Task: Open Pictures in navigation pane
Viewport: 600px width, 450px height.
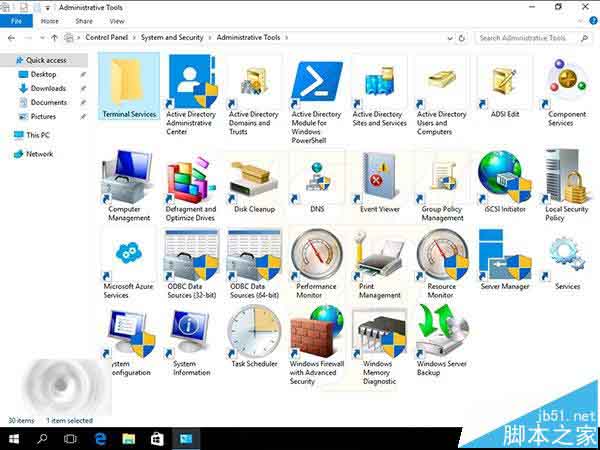Action: pos(43,117)
